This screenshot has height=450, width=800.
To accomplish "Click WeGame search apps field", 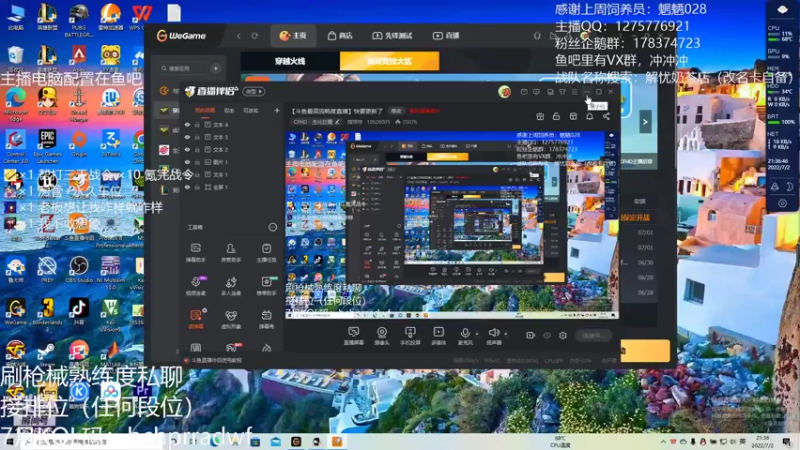I will pos(183,68).
